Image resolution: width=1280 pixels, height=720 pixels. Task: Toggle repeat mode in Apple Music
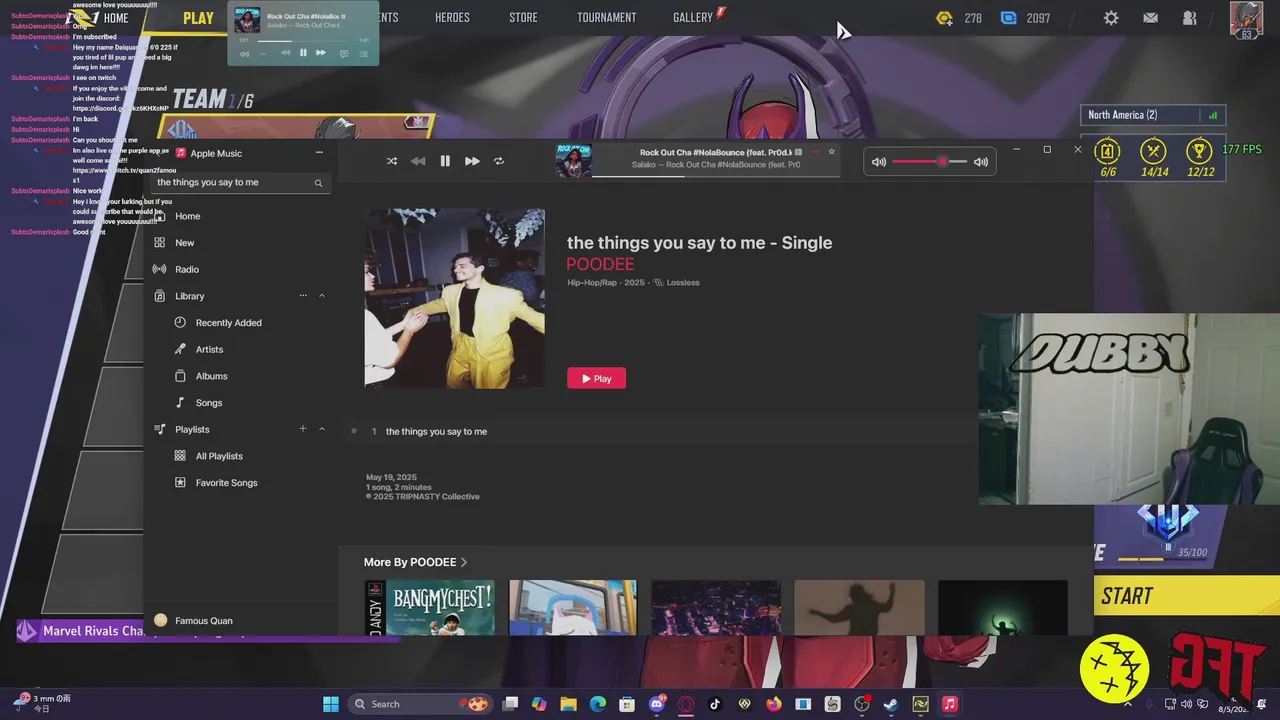(499, 161)
